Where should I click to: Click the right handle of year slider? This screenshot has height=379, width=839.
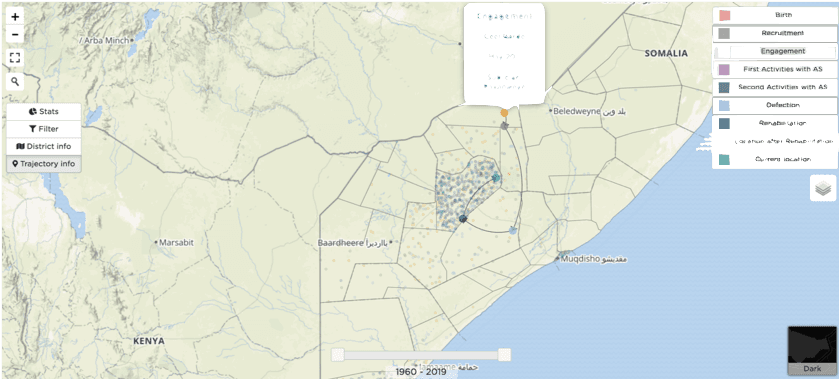point(504,354)
